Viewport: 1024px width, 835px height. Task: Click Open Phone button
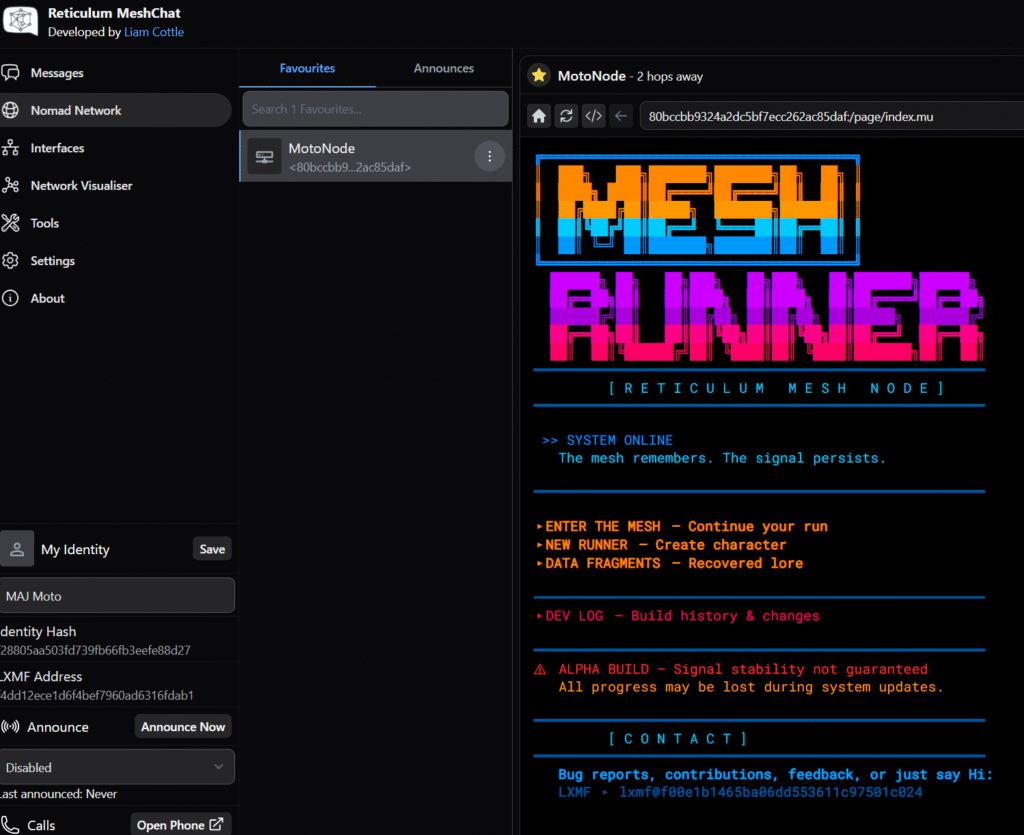[x=180, y=825]
